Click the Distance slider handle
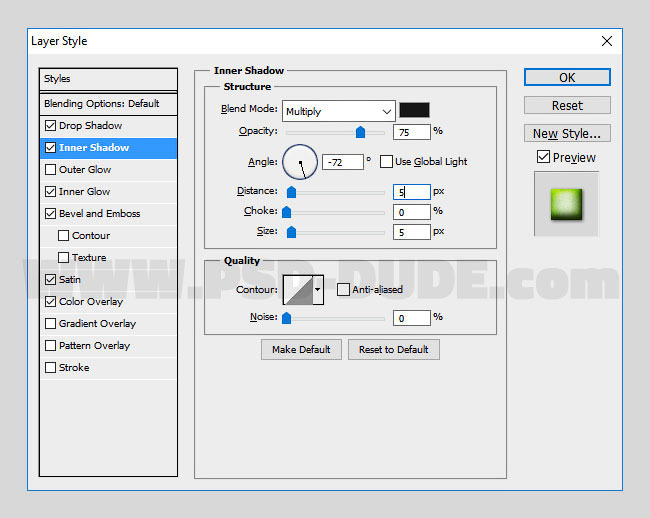 pyautogui.click(x=291, y=192)
